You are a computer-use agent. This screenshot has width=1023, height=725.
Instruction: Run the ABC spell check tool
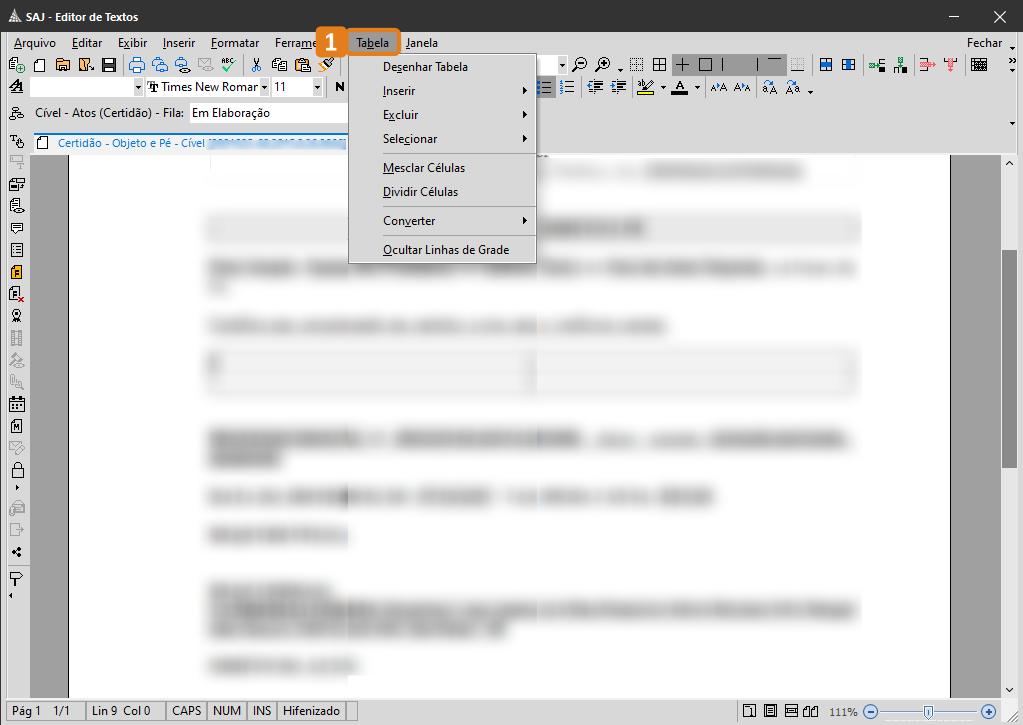click(x=229, y=65)
